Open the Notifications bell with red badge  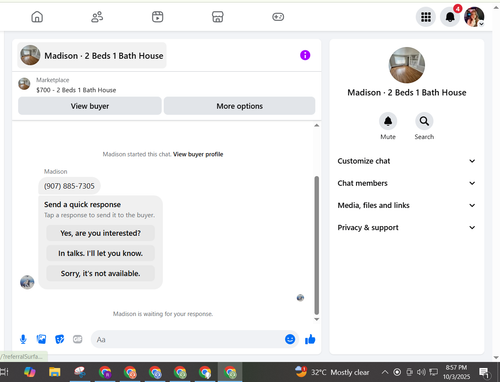point(450,17)
